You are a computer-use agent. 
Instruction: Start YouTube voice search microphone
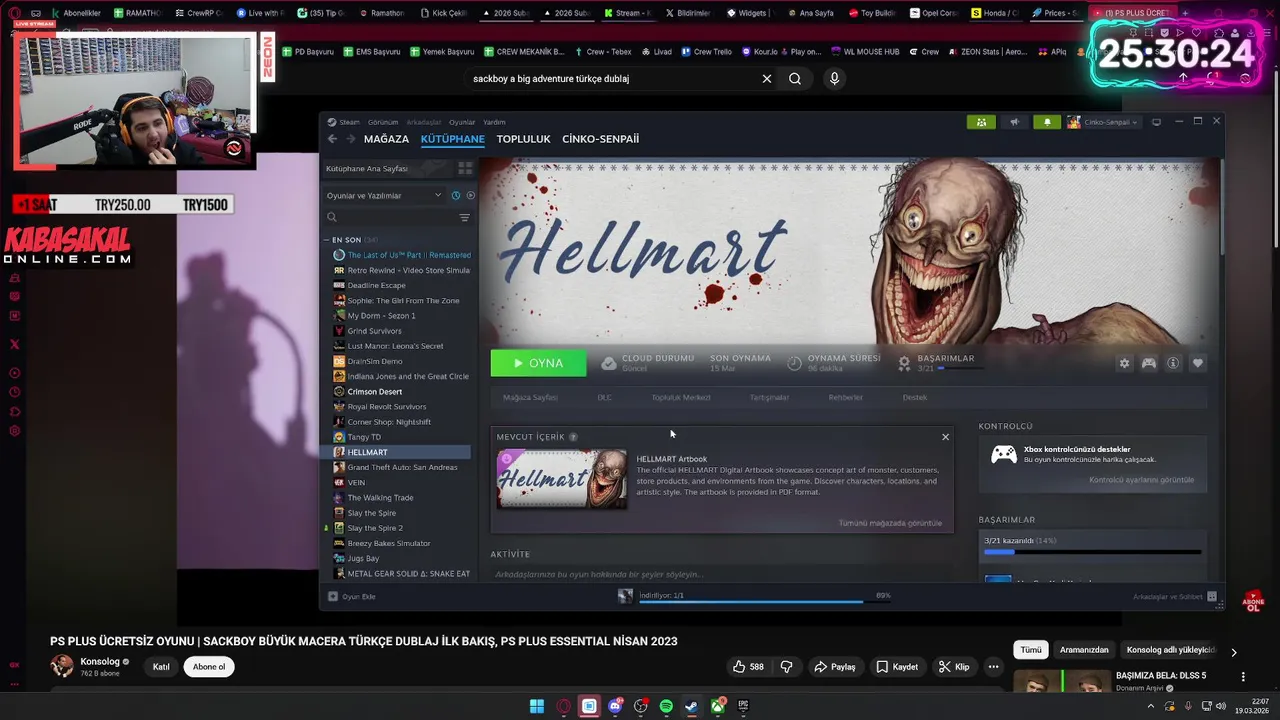tap(834, 78)
